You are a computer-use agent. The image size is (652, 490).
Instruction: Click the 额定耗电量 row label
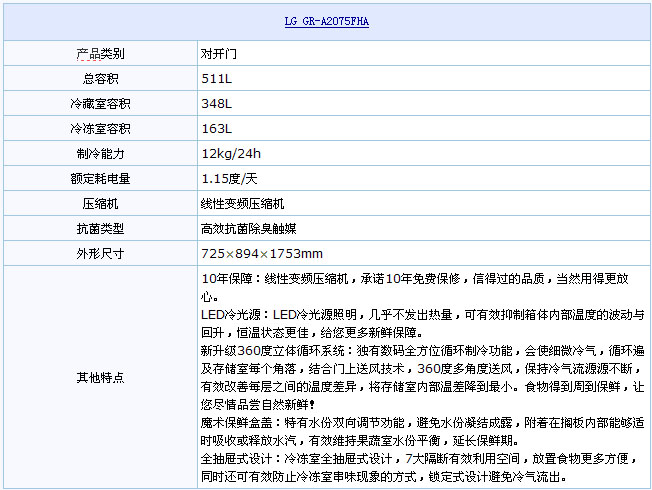(x=100, y=178)
